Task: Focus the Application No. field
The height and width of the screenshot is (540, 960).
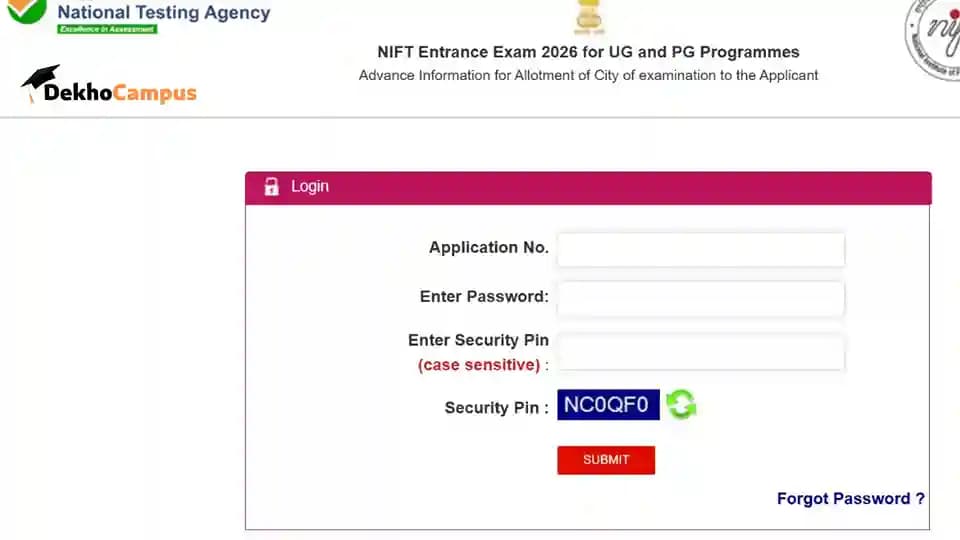Action: (700, 250)
